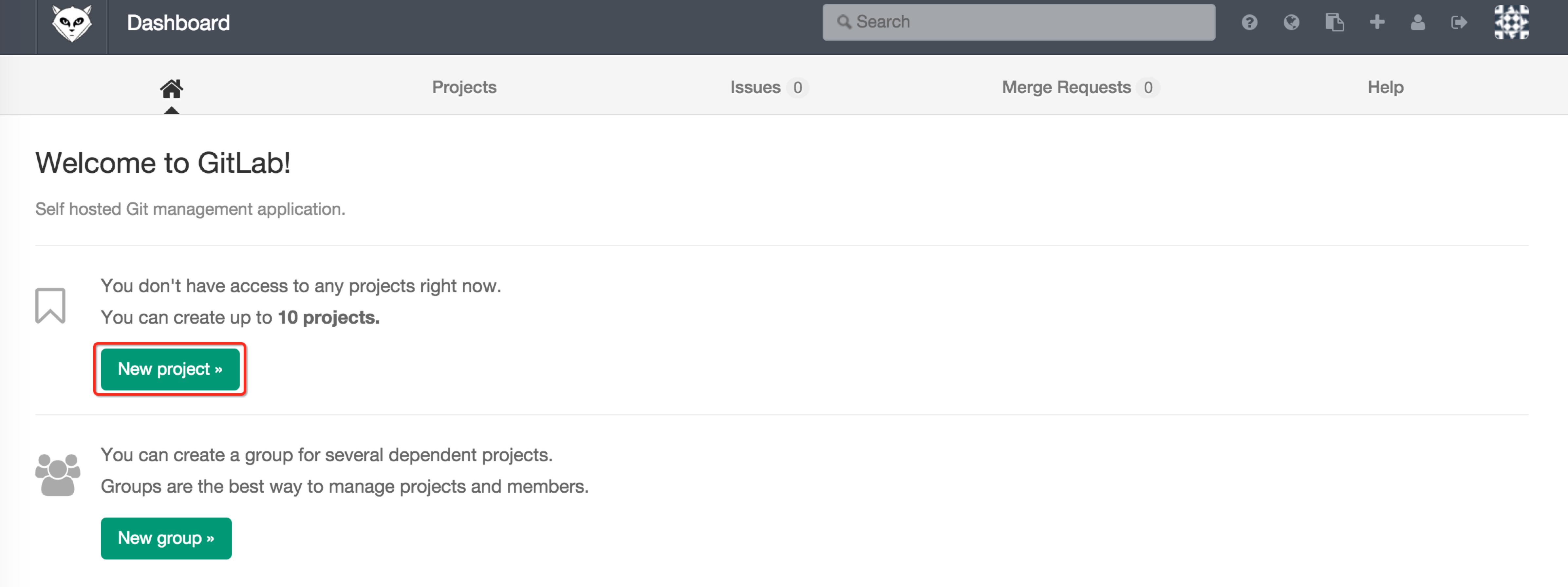Click the plus icon for new project
The image size is (1568, 587).
tap(1377, 23)
